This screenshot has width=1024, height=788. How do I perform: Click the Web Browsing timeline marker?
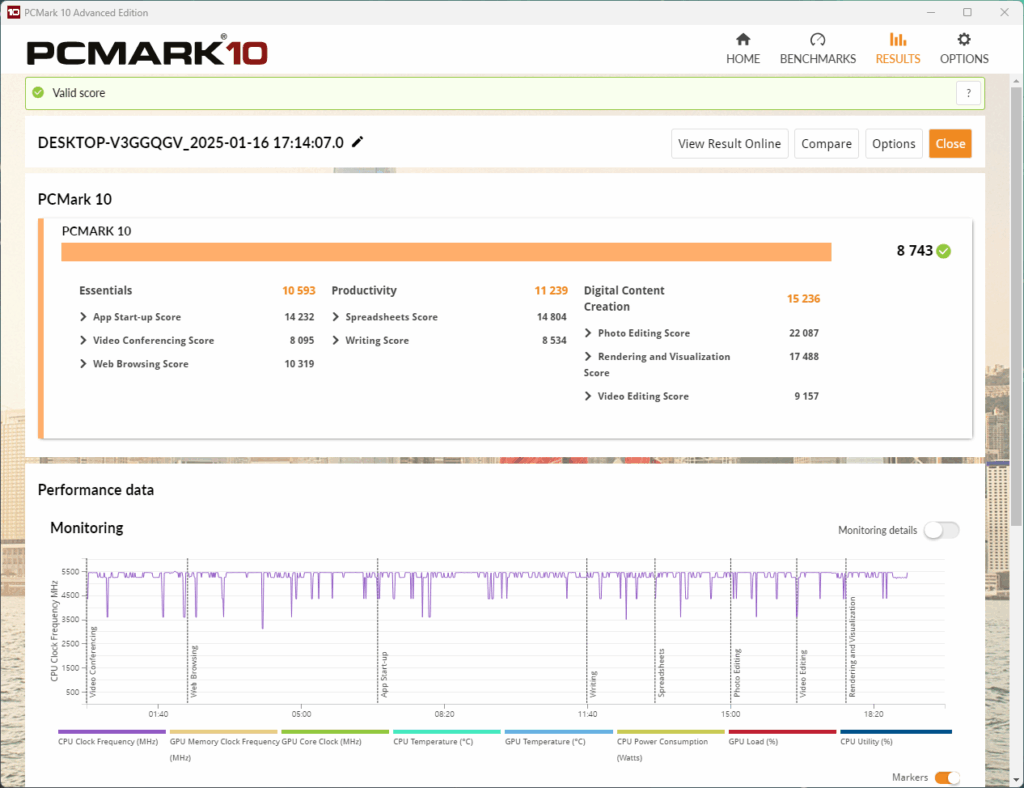[x=193, y=671]
